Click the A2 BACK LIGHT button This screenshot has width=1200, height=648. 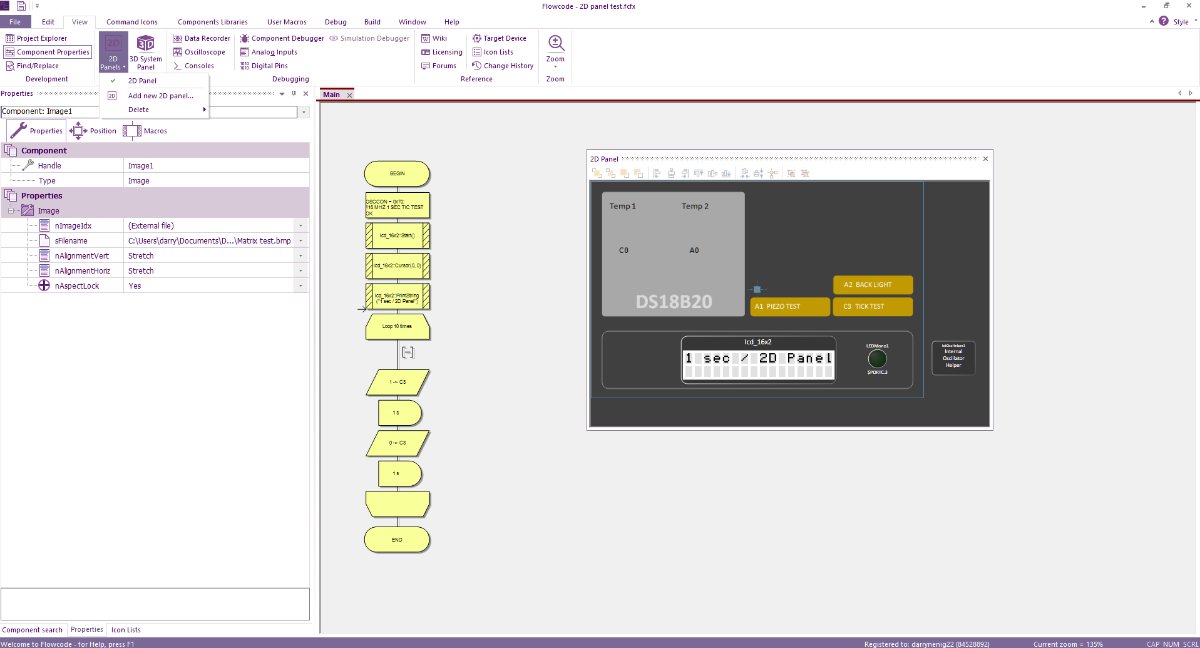(873, 285)
